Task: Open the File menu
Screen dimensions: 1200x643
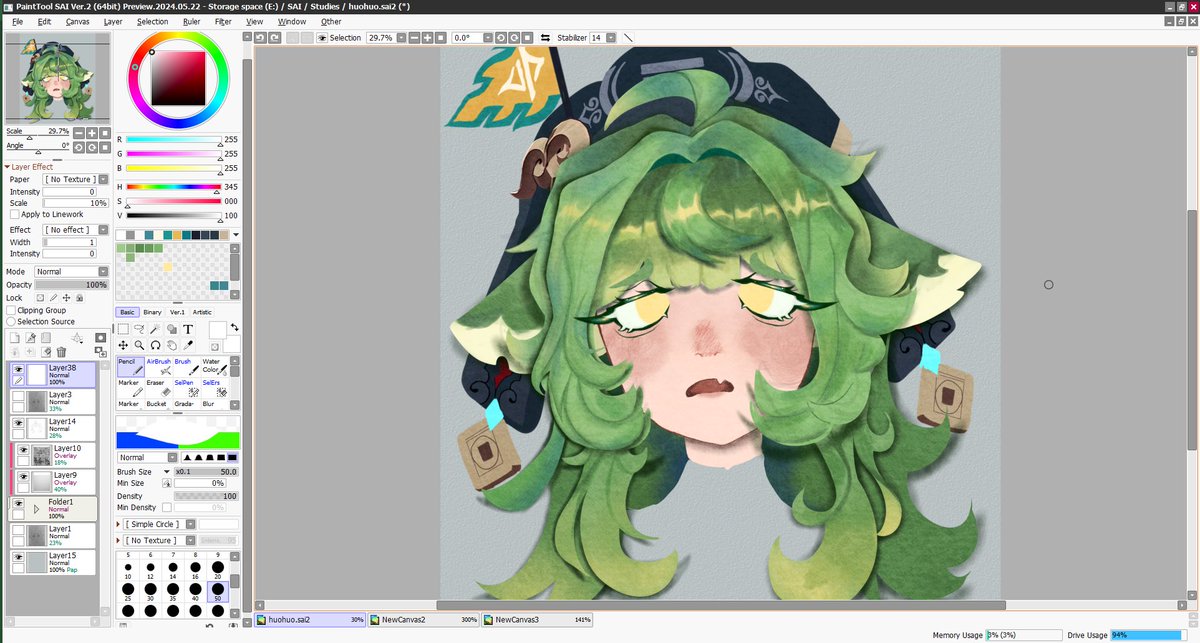Action: tap(18, 21)
